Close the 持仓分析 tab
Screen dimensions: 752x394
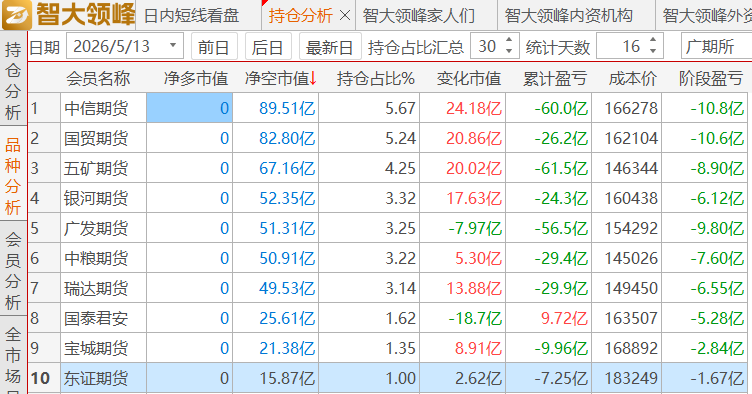tap(344, 16)
